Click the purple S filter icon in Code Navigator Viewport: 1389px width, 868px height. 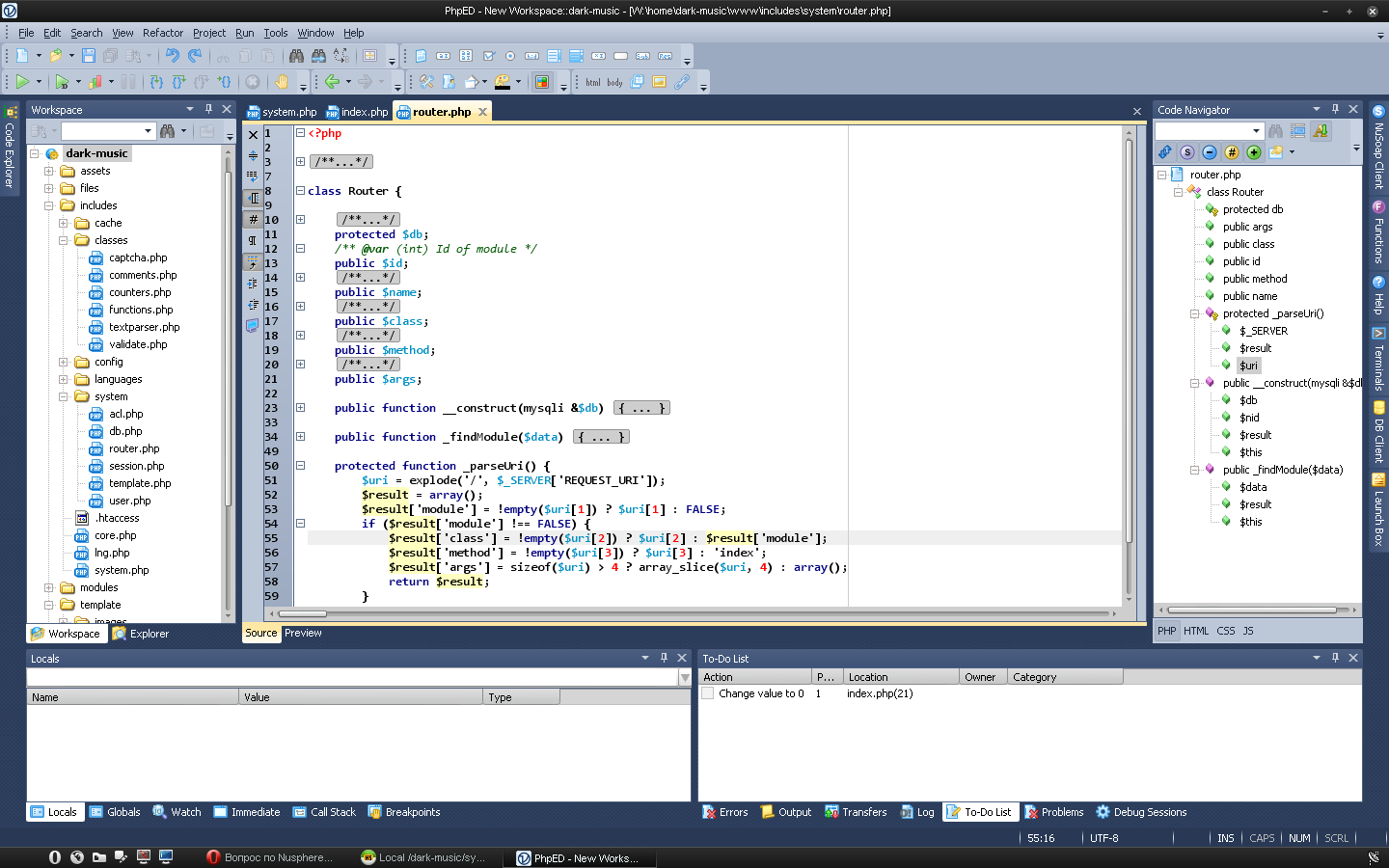[x=1187, y=152]
